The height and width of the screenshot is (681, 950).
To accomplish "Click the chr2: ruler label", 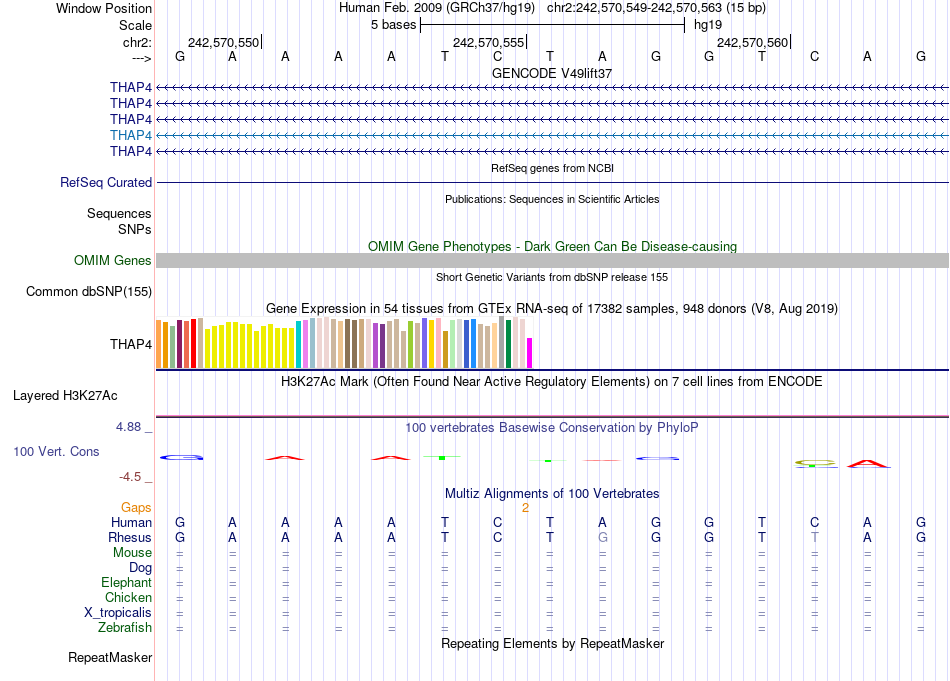I will click(137, 42).
